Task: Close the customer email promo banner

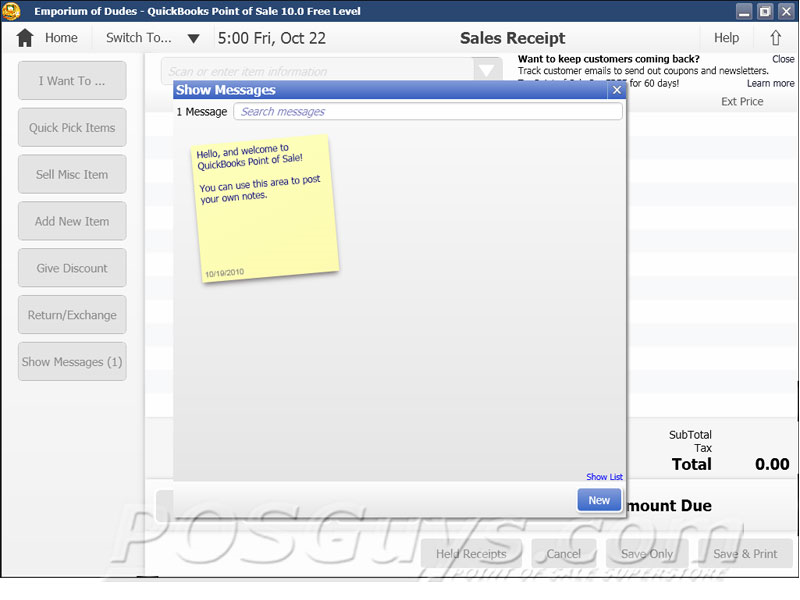Action: click(x=783, y=59)
